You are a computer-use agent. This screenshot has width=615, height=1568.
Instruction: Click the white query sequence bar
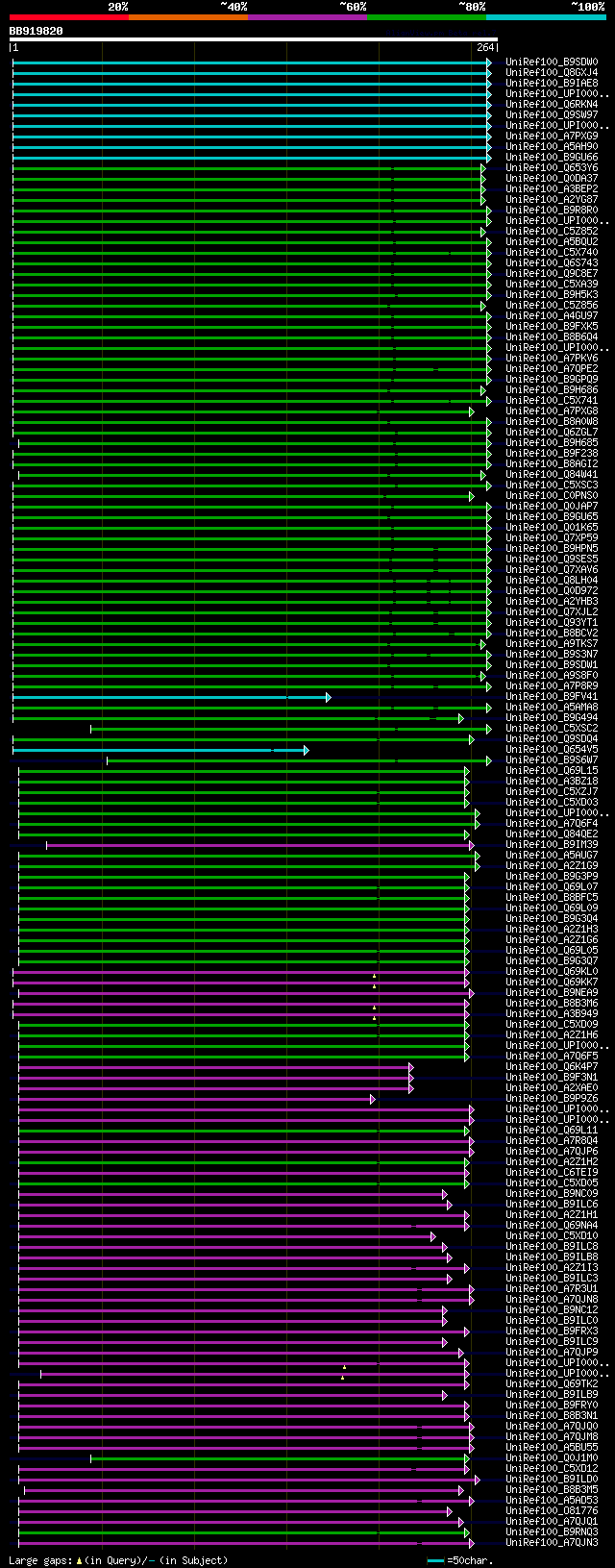[254, 39]
